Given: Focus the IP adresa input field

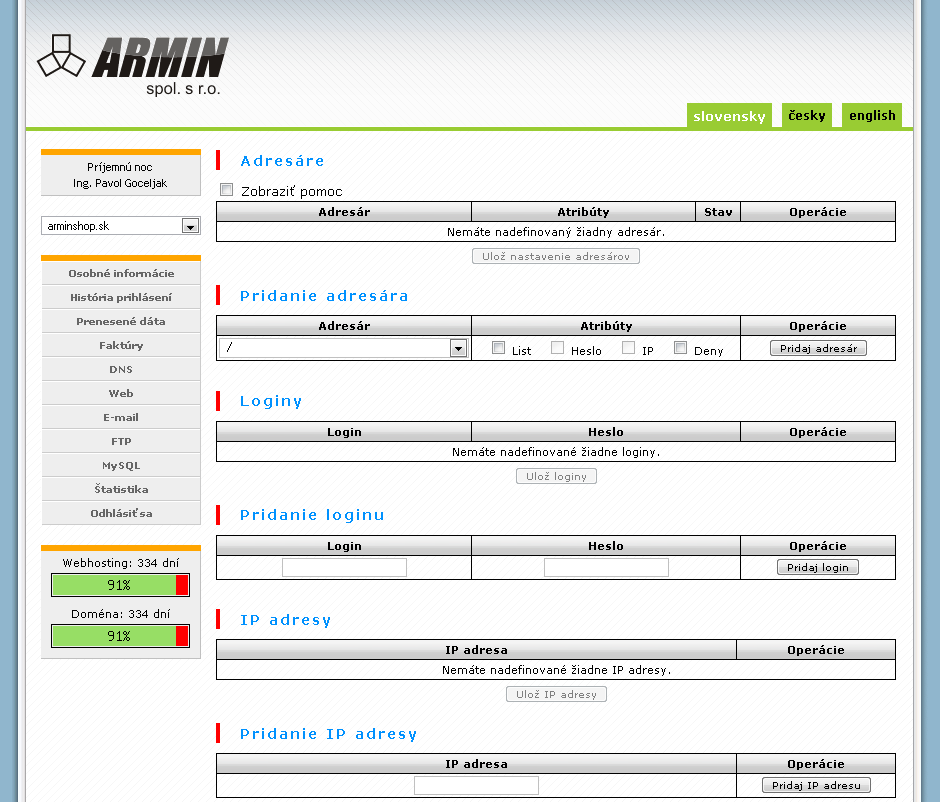Looking at the screenshot, I should (476, 785).
